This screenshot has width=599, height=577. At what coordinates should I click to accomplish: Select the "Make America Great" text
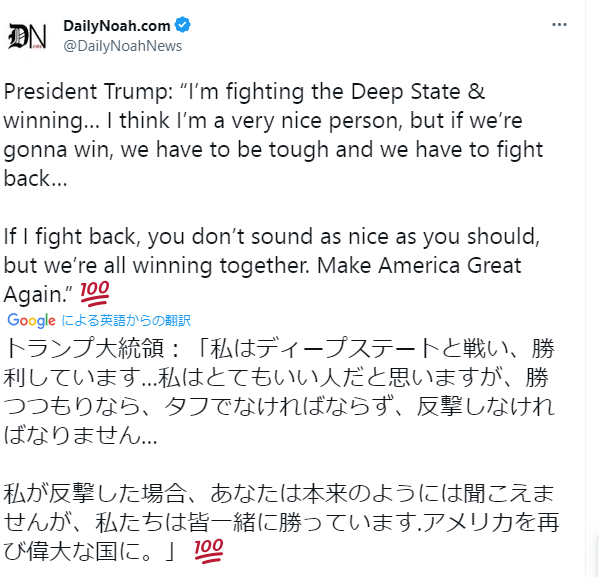(x=419, y=265)
